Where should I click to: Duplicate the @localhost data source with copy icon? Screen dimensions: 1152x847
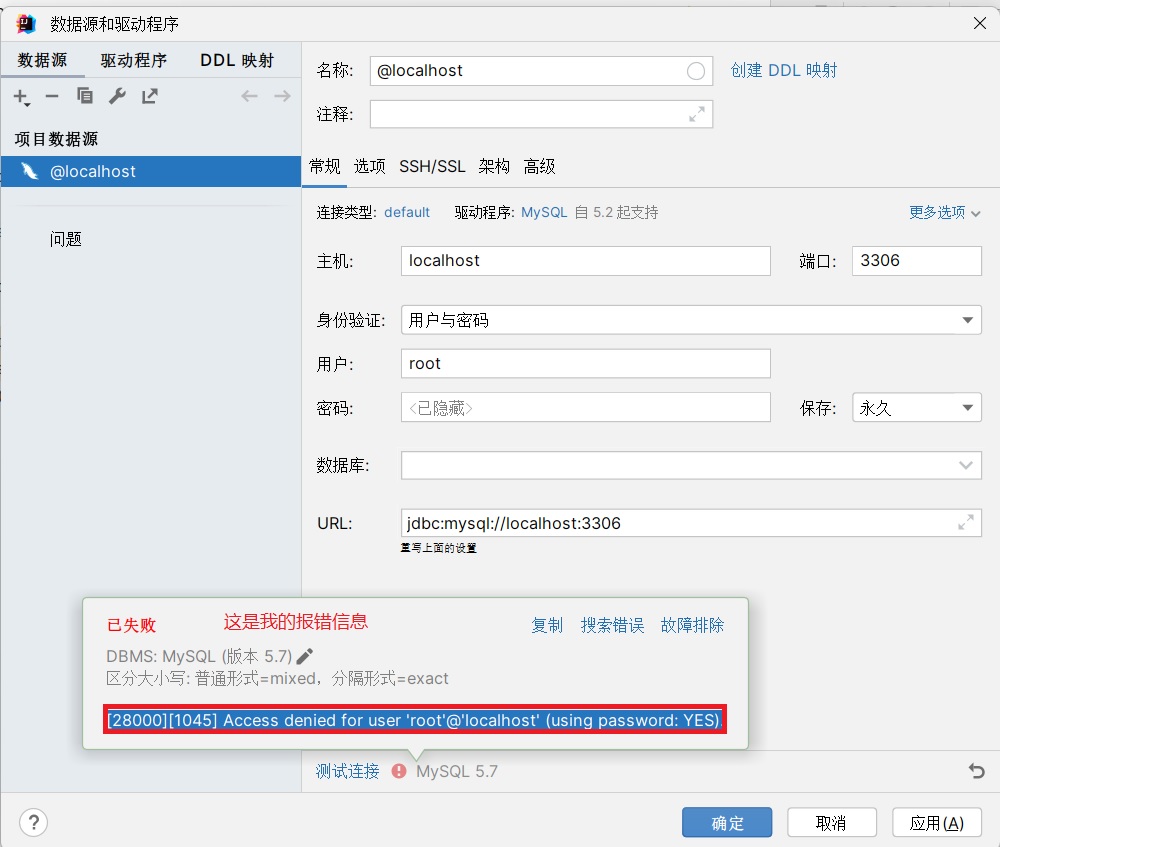point(84,96)
